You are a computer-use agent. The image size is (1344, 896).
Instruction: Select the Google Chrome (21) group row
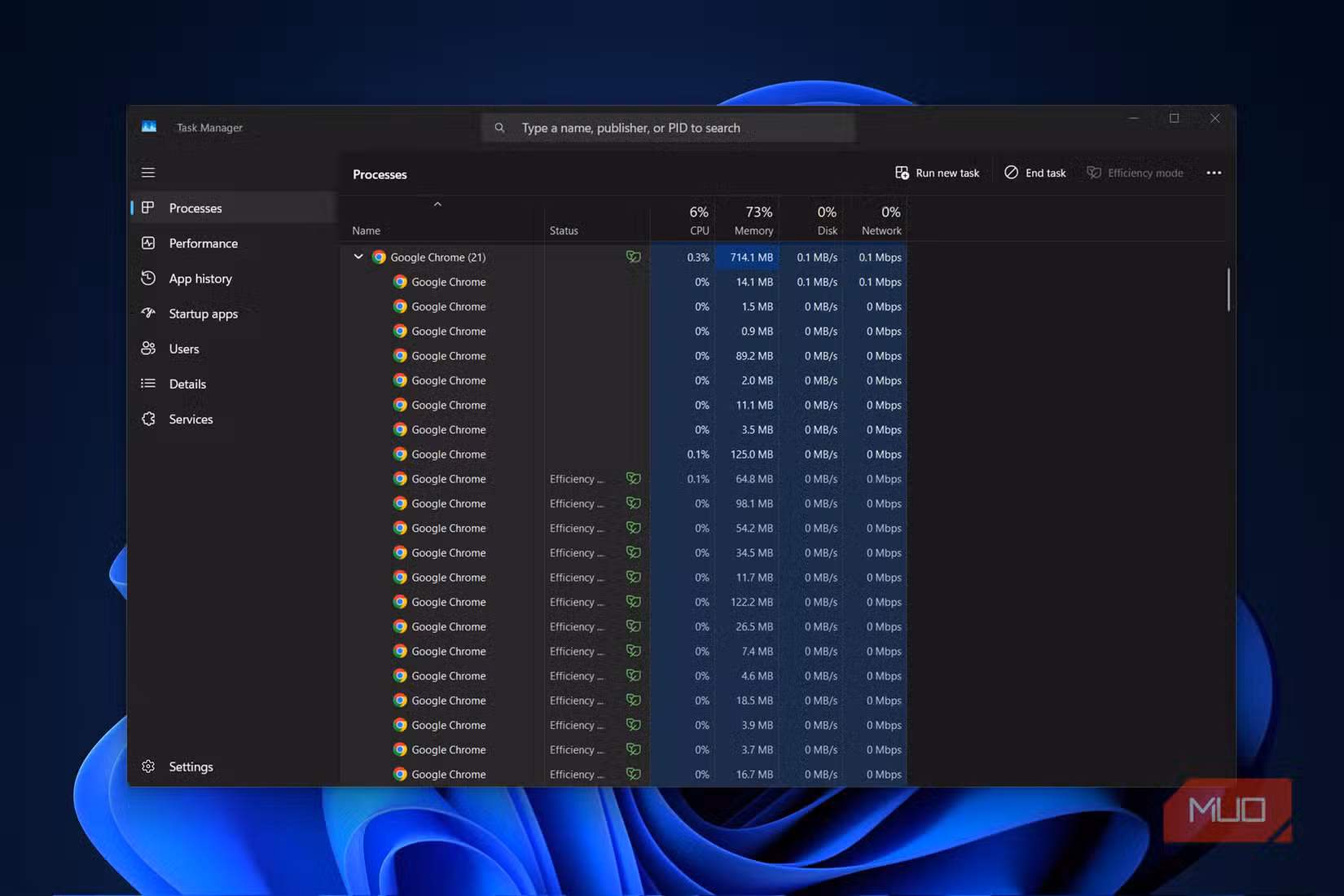(623, 257)
